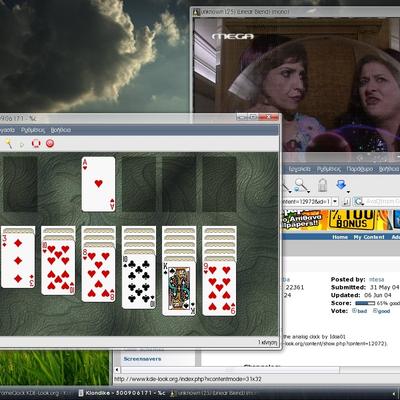Click the go arrow icon beside address bar
Screen dimensions: 400x400
(x=346, y=201)
